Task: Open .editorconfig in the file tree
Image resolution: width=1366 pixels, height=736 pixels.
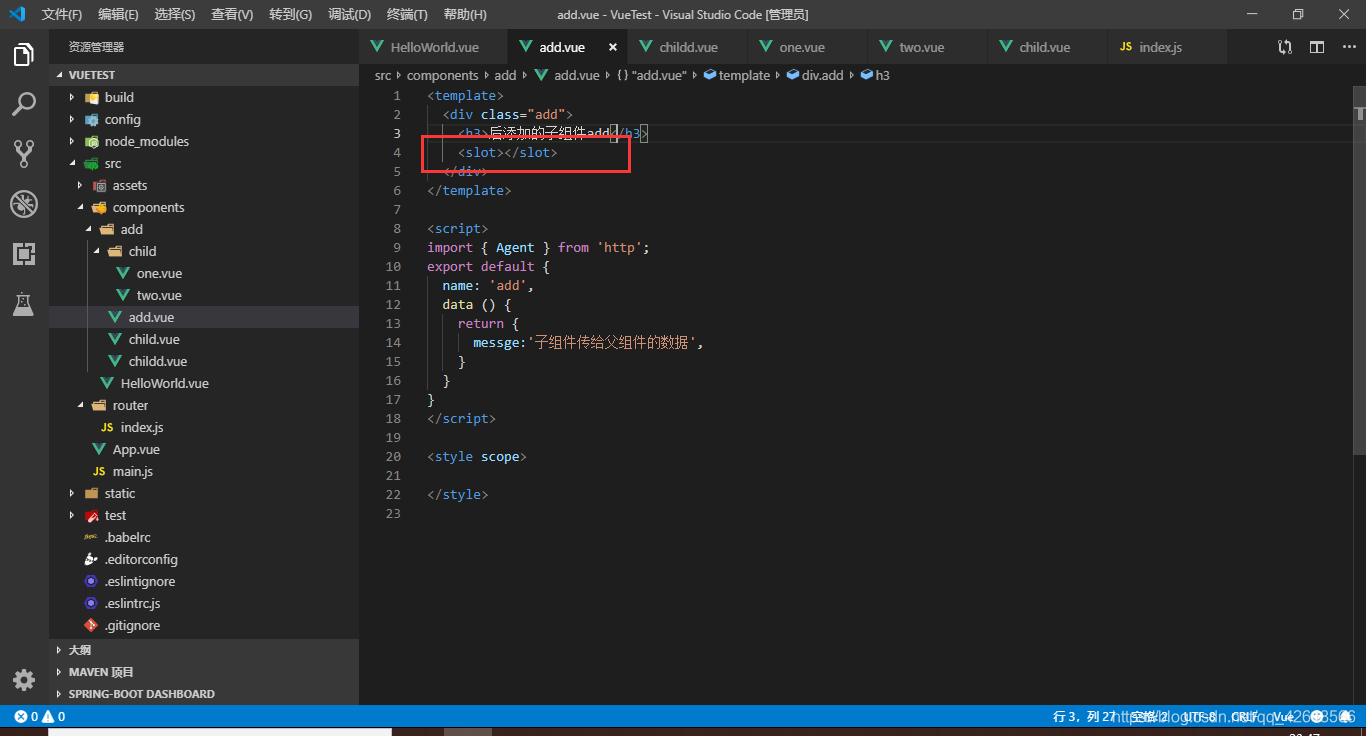Action: [204, 559]
